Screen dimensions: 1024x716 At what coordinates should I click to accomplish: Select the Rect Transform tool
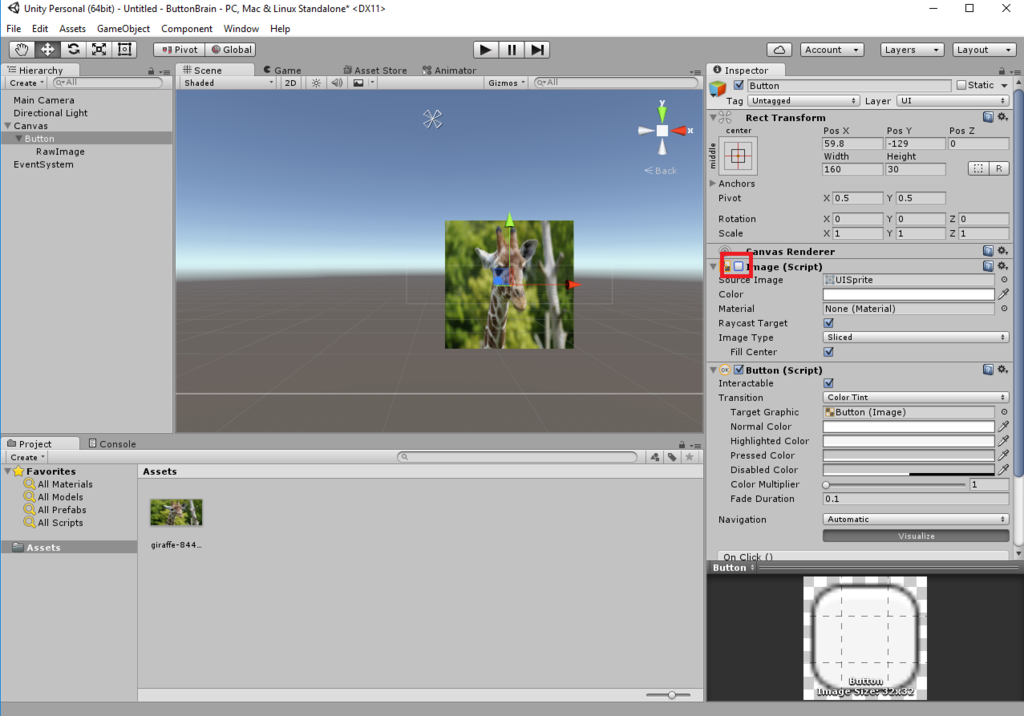124,50
